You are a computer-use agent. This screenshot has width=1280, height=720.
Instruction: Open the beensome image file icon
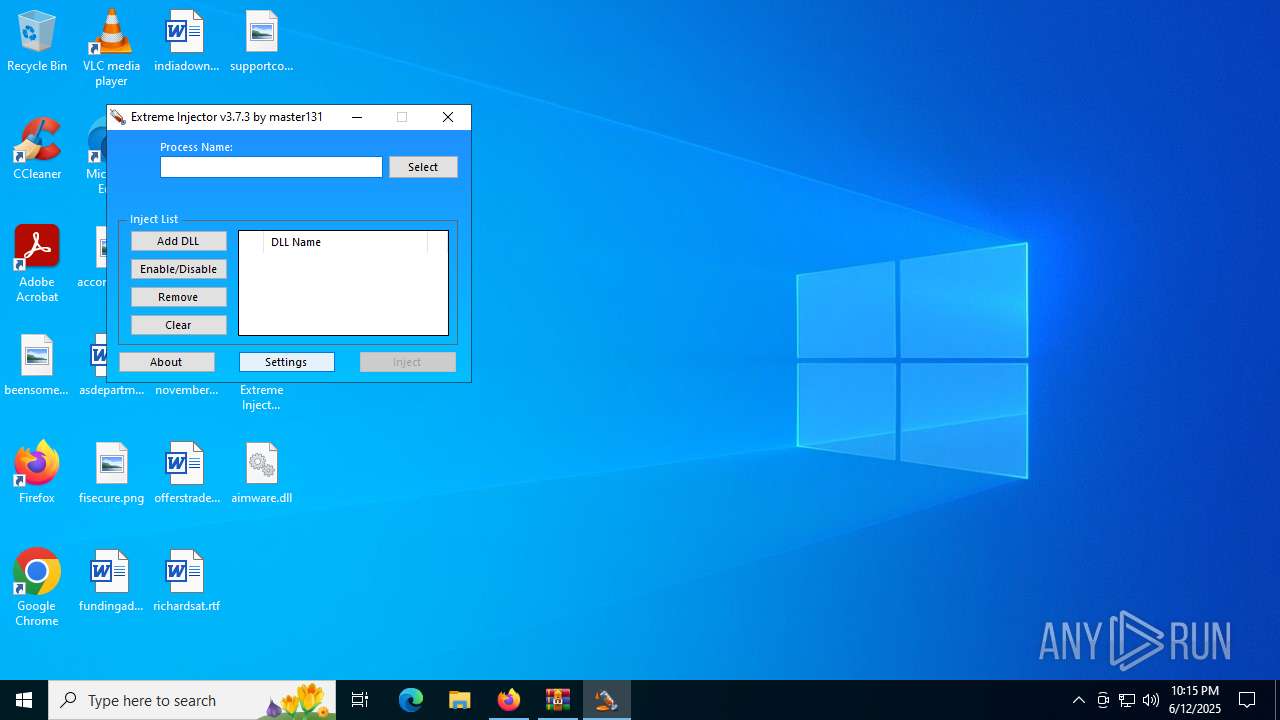tap(37, 365)
